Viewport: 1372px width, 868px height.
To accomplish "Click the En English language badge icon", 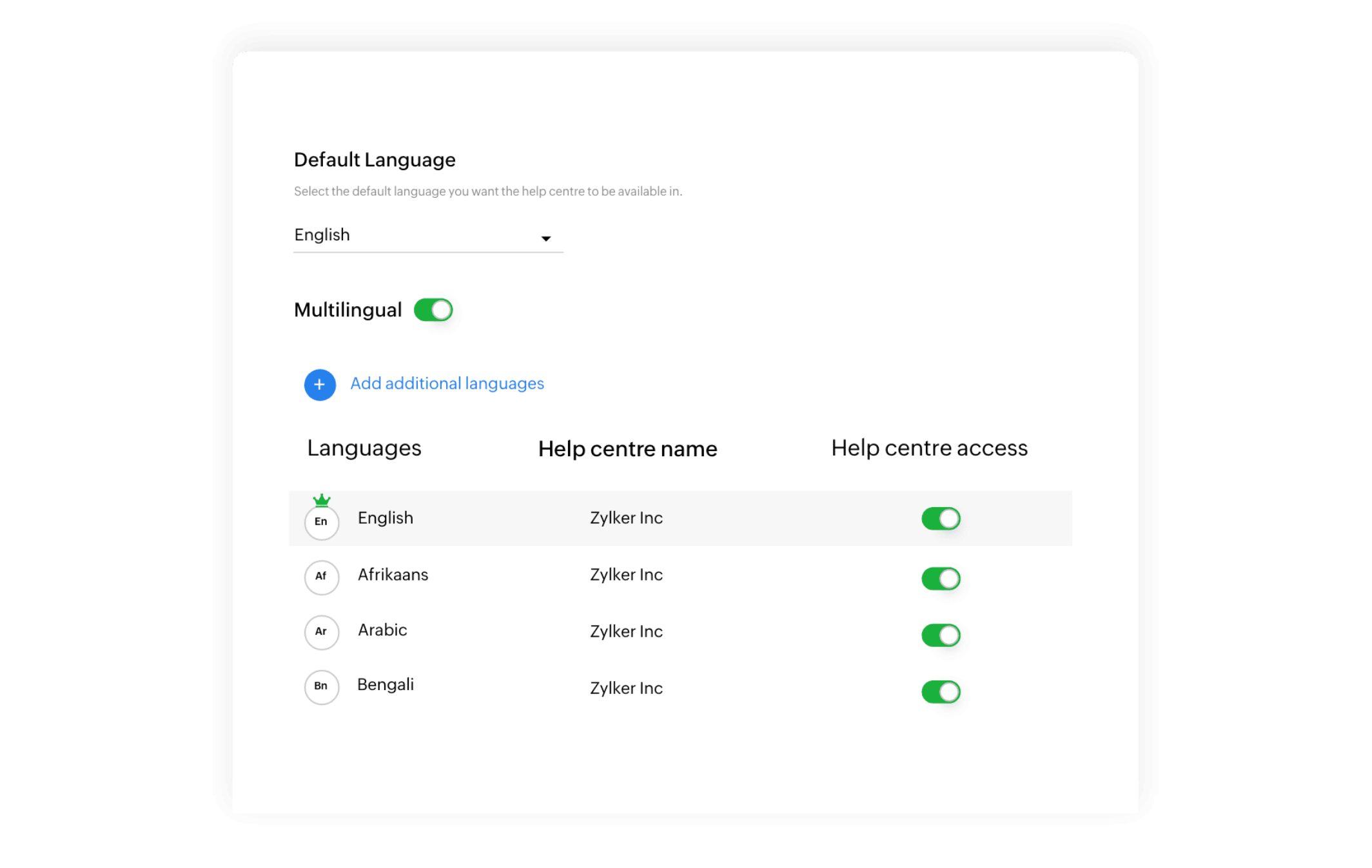I will click(321, 522).
